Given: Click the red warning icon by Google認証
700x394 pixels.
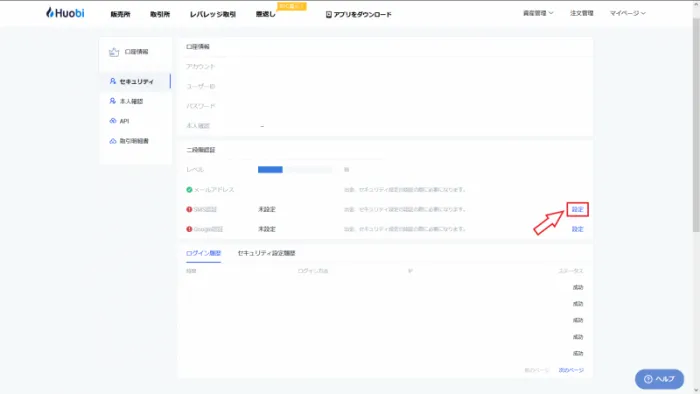Looking at the screenshot, I should pos(189,229).
